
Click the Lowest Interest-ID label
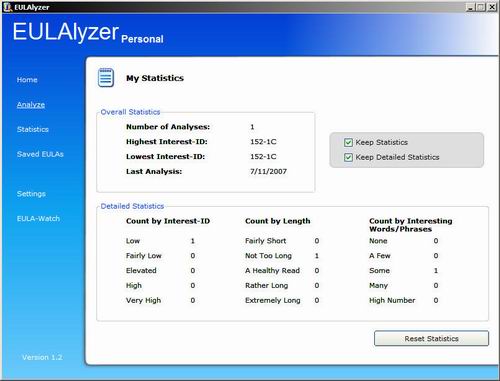click(x=165, y=156)
